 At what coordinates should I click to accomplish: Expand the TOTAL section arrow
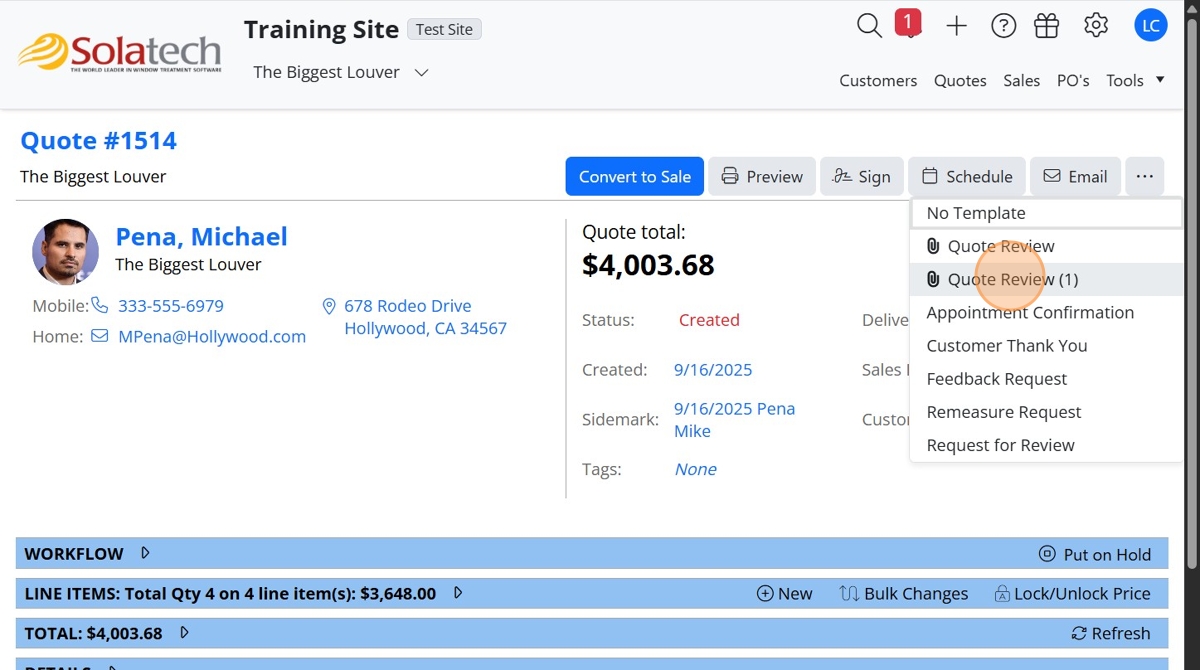(184, 633)
